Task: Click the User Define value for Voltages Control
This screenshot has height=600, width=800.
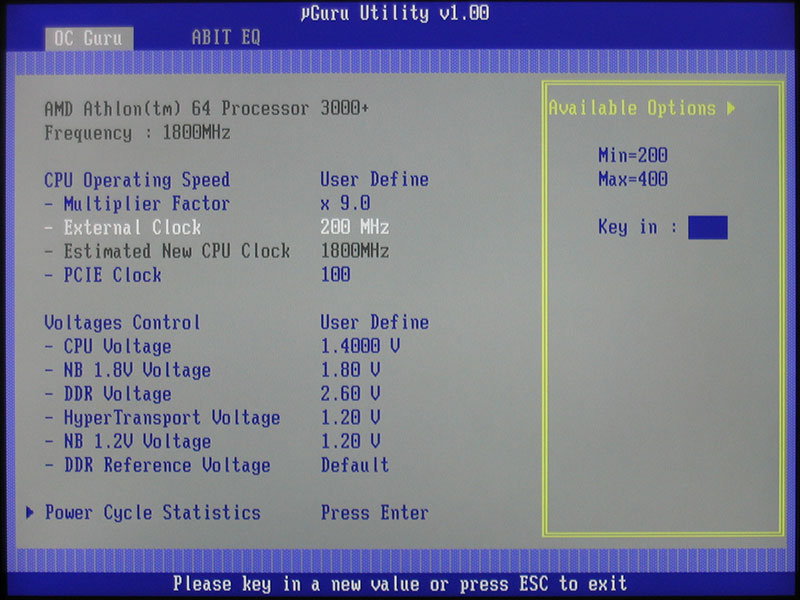Action: 374,322
